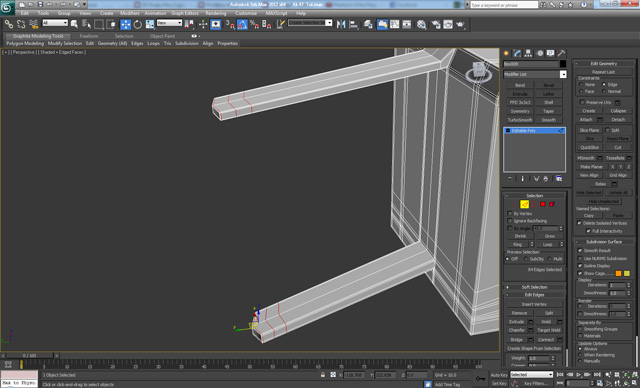Viewport: 640px width, 388px height.
Task: Open the Graph Editors menu
Action: 184,13
